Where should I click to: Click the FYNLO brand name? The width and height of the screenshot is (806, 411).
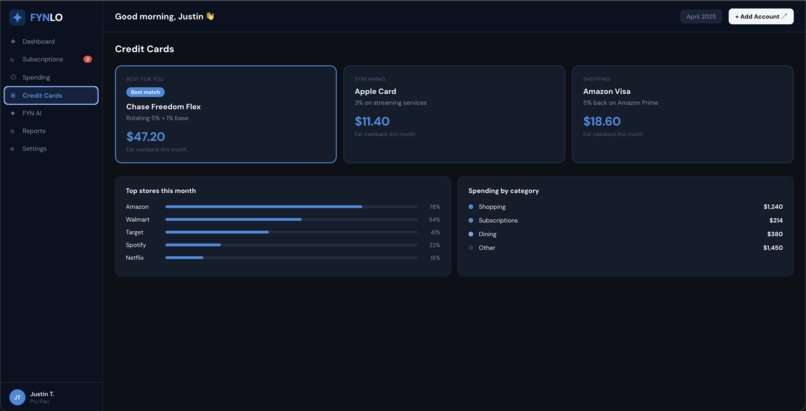[x=46, y=17]
